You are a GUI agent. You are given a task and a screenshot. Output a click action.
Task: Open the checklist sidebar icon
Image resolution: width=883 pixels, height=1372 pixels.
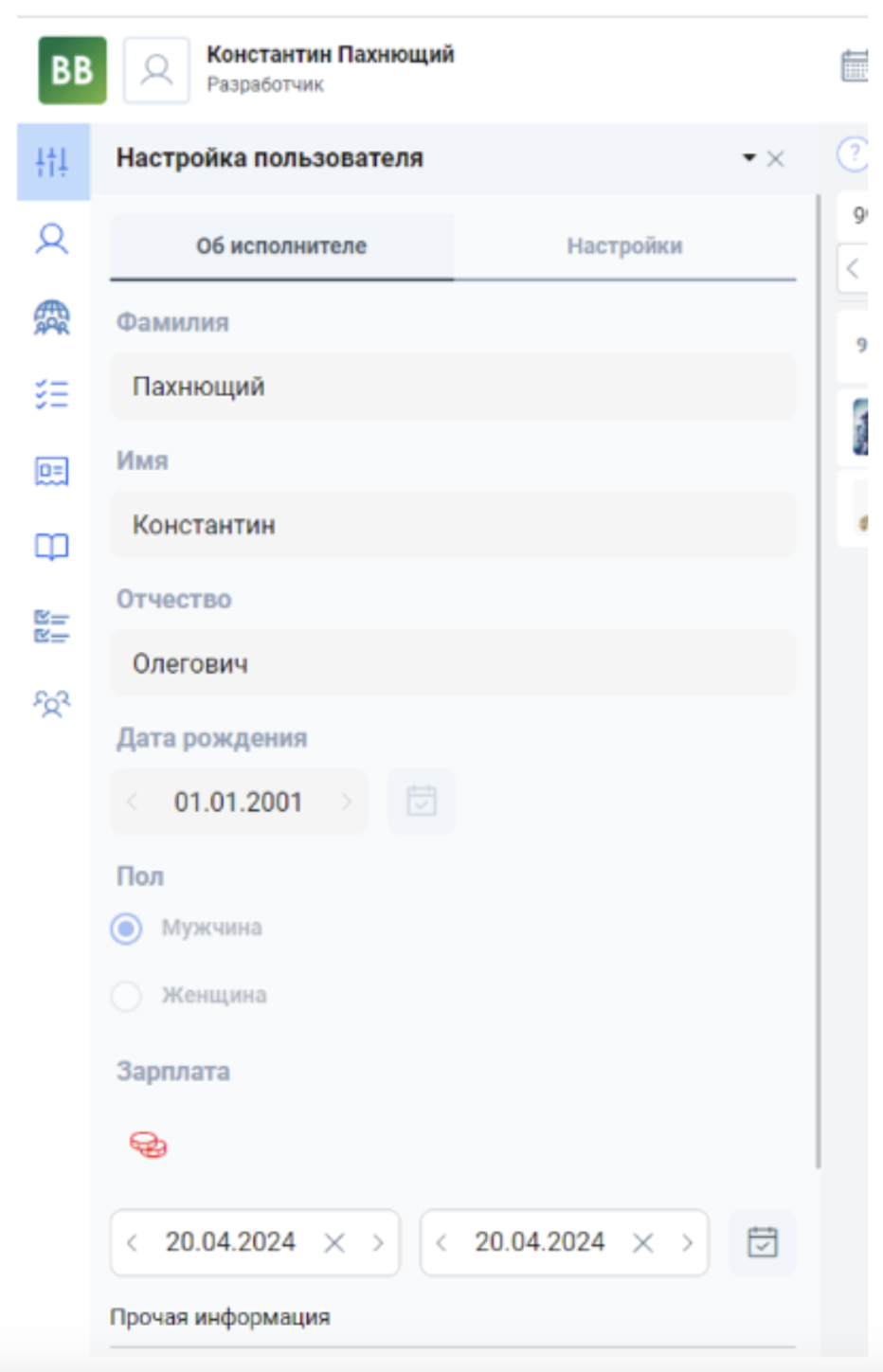52,393
